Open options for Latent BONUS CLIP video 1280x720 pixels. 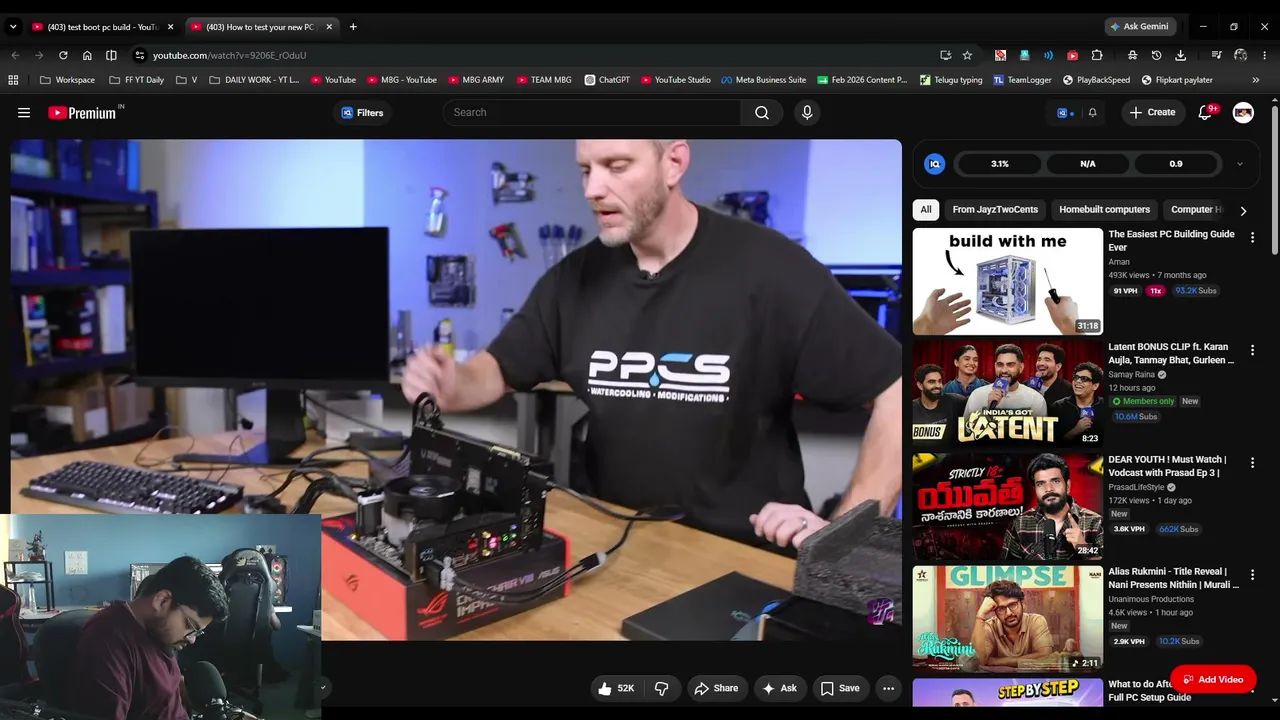click(1252, 350)
